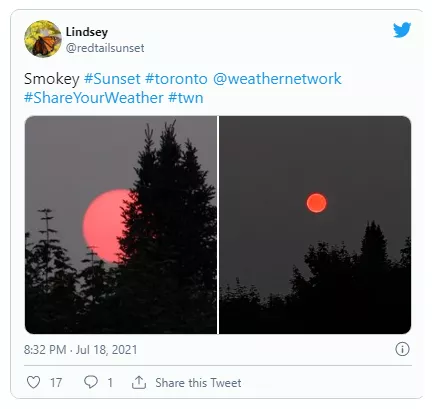Visit the @weathernetwork mention
The height and width of the screenshot is (409, 432).
277,79
